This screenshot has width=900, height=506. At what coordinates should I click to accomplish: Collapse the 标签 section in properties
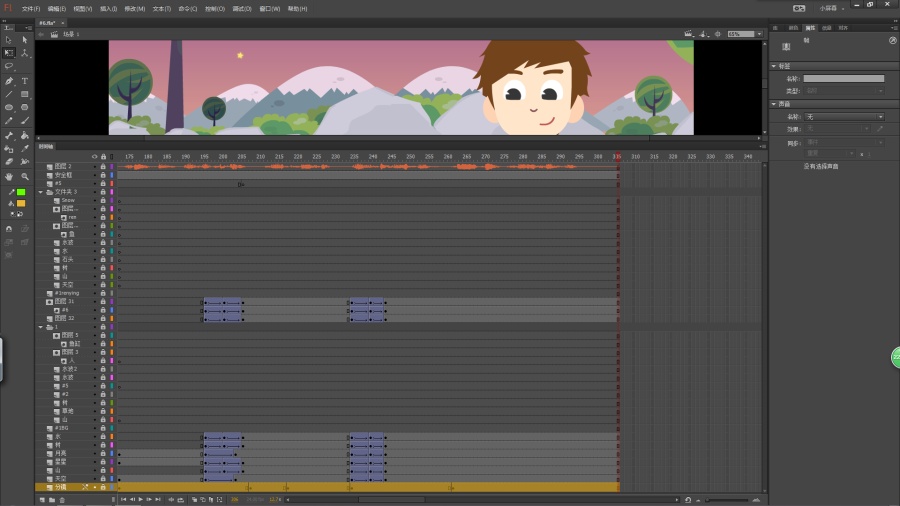pyautogui.click(x=774, y=66)
